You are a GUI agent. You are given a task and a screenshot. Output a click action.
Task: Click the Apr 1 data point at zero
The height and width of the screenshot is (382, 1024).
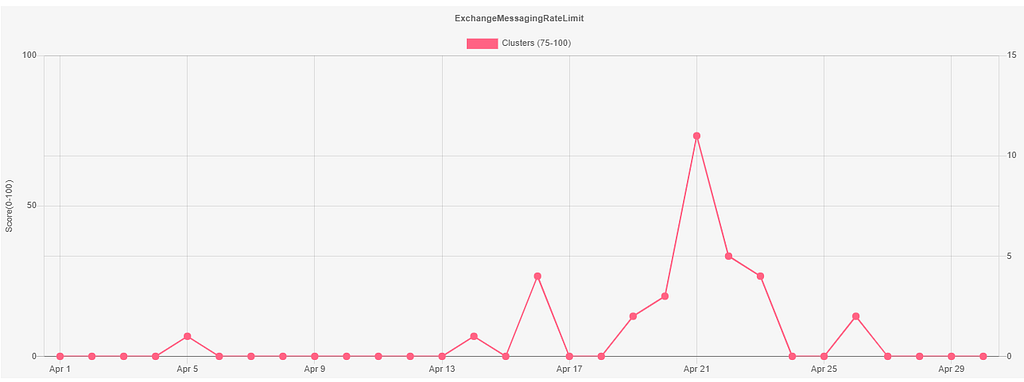coord(60,357)
